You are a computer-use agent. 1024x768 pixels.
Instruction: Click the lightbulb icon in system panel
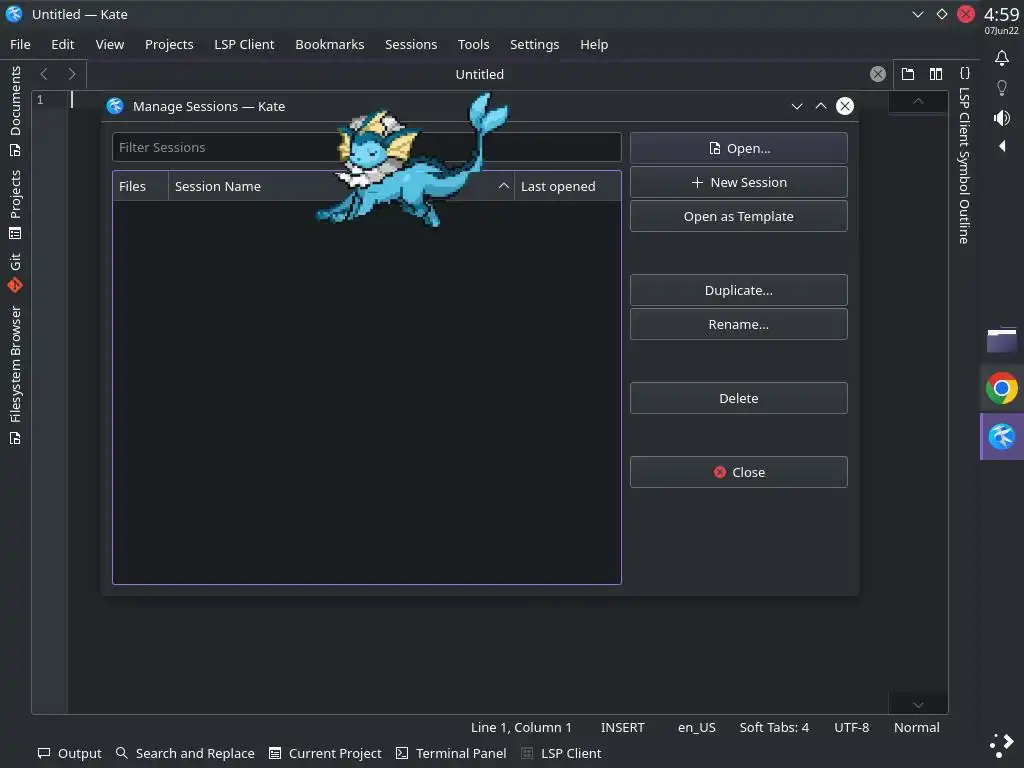pyautogui.click(x=1002, y=88)
